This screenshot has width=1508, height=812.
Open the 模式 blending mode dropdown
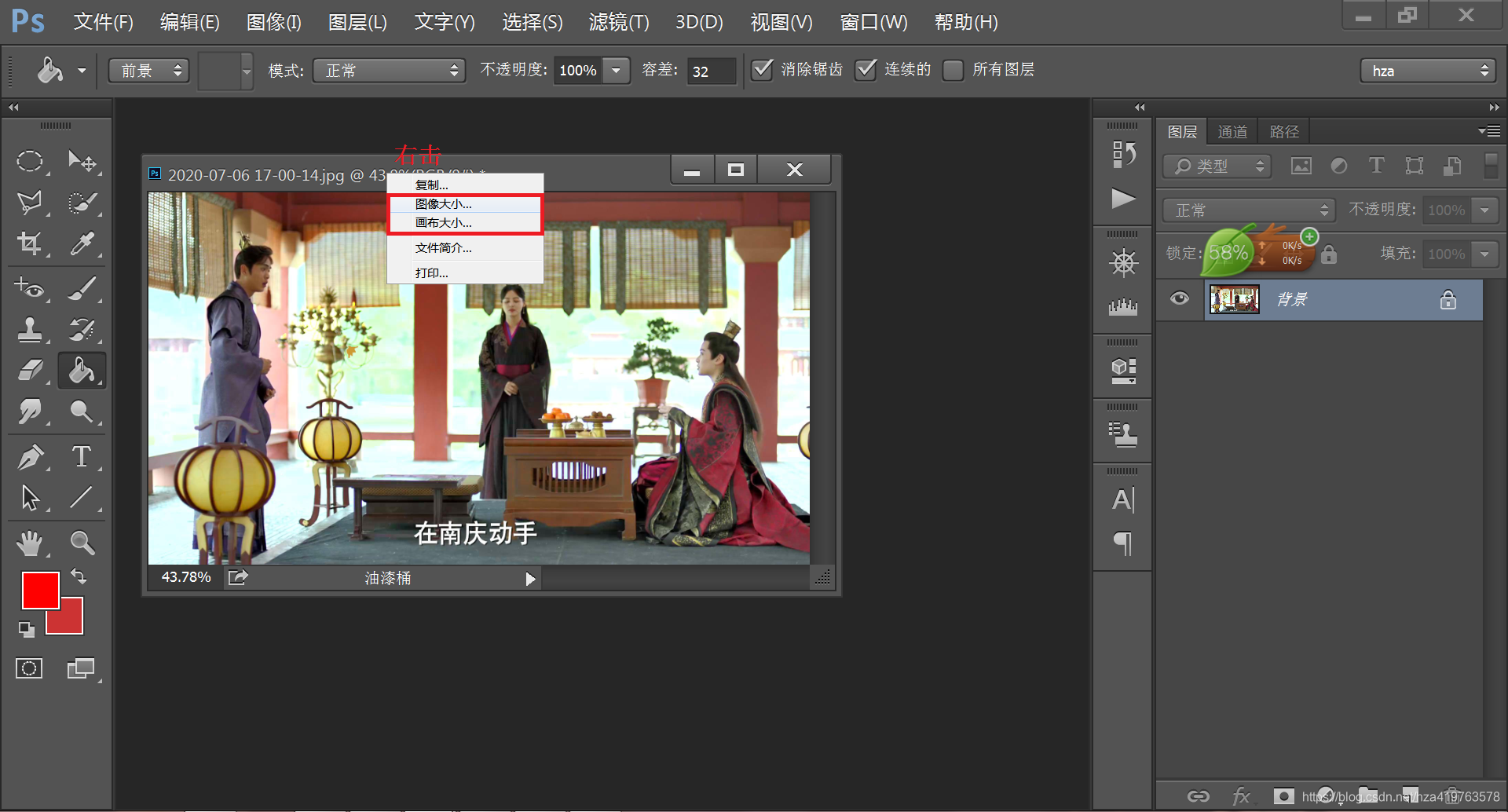388,70
